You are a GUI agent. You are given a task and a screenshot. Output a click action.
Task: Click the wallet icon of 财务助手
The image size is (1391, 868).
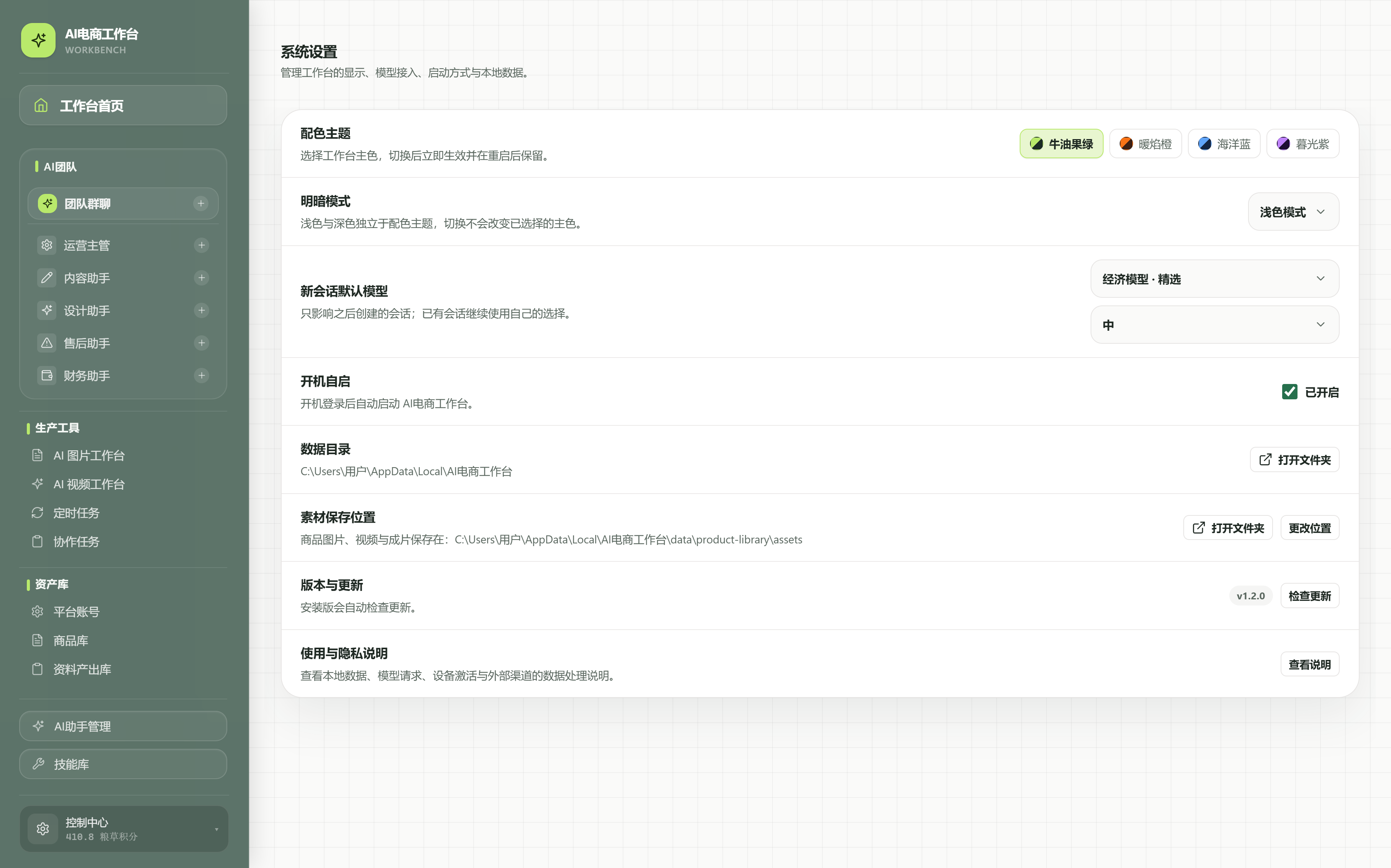pos(47,376)
